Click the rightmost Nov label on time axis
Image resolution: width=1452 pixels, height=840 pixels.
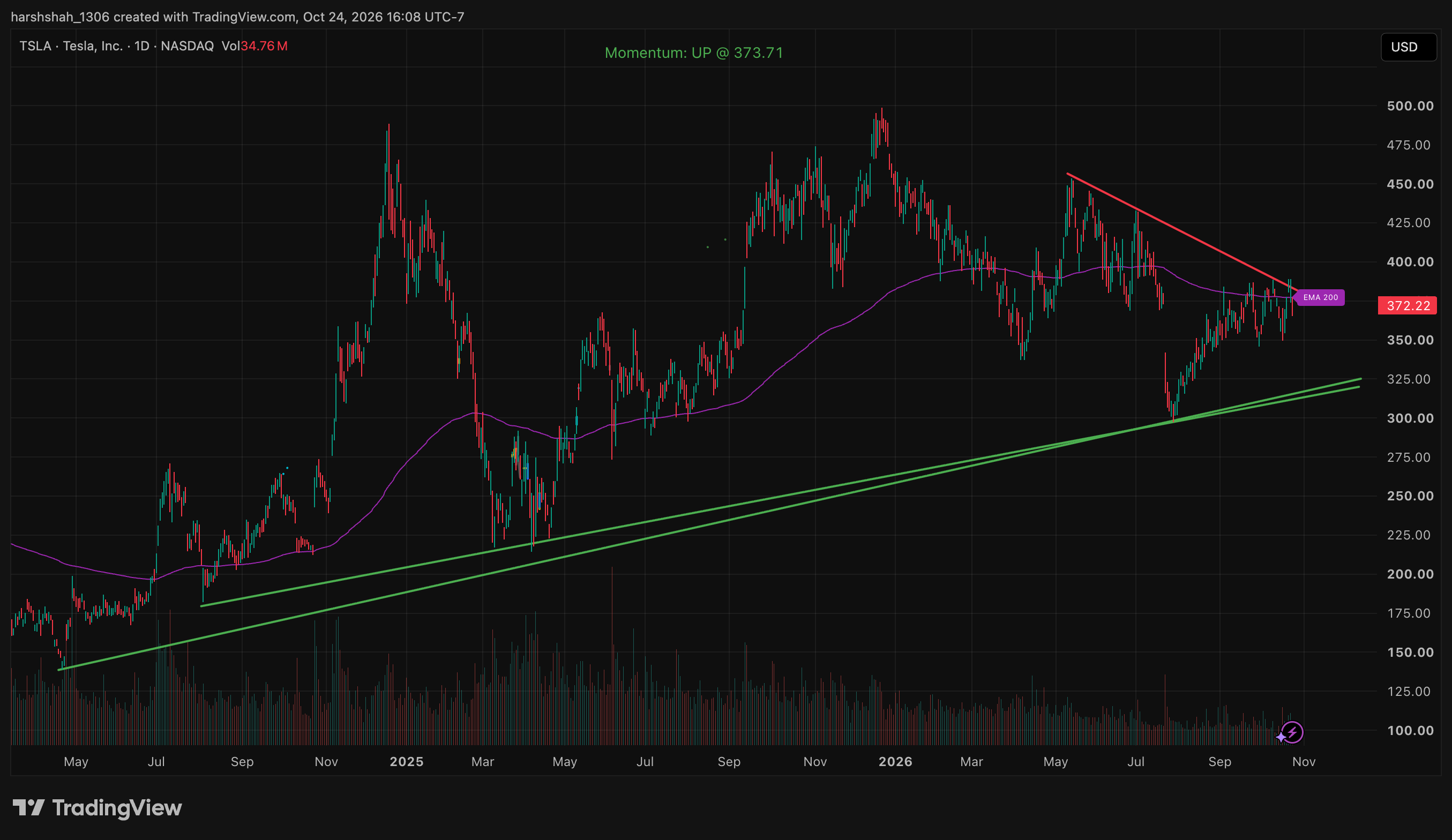tap(1304, 762)
